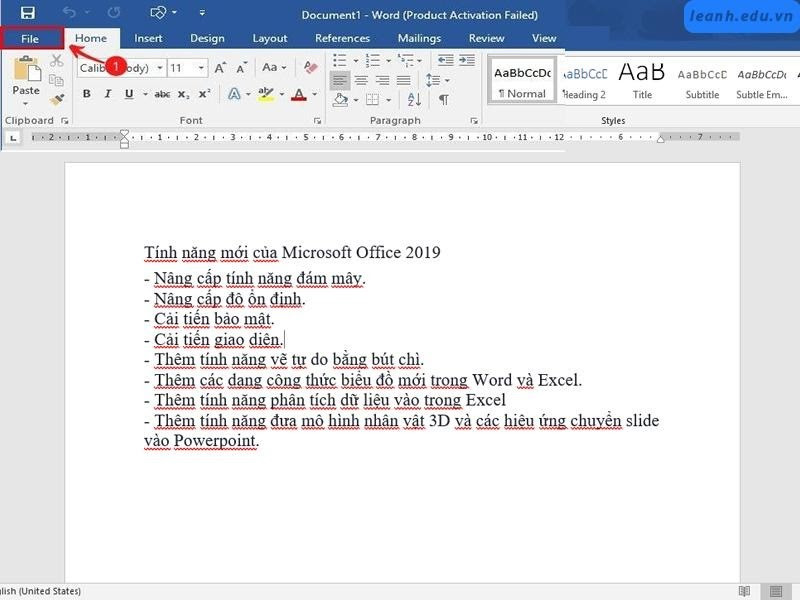Switch to the References tab
Image resolution: width=800 pixels, height=600 pixels.
[342, 38]
